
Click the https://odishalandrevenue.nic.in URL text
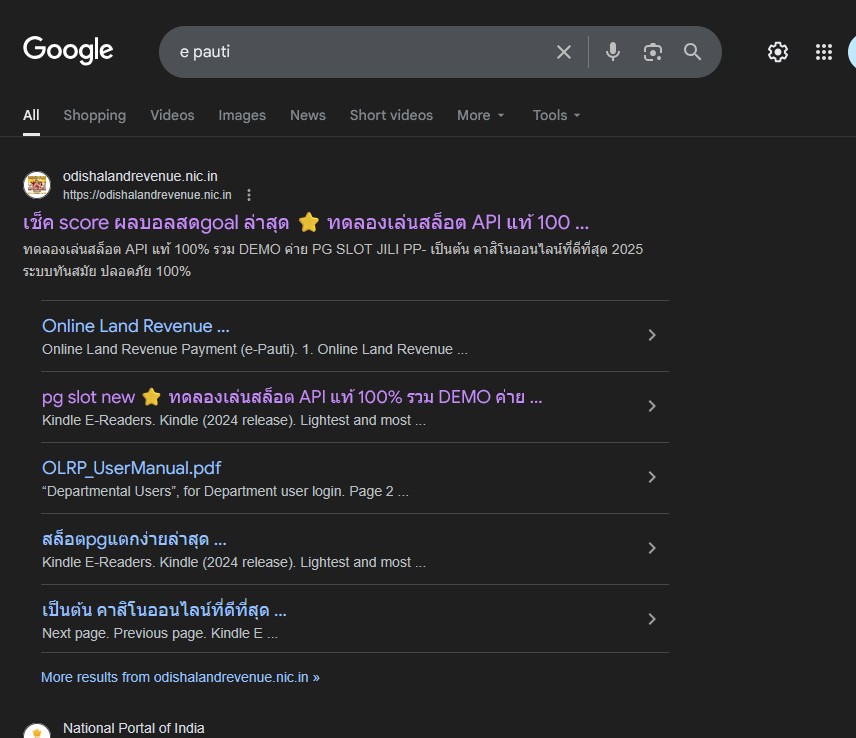tap(147, 195)
